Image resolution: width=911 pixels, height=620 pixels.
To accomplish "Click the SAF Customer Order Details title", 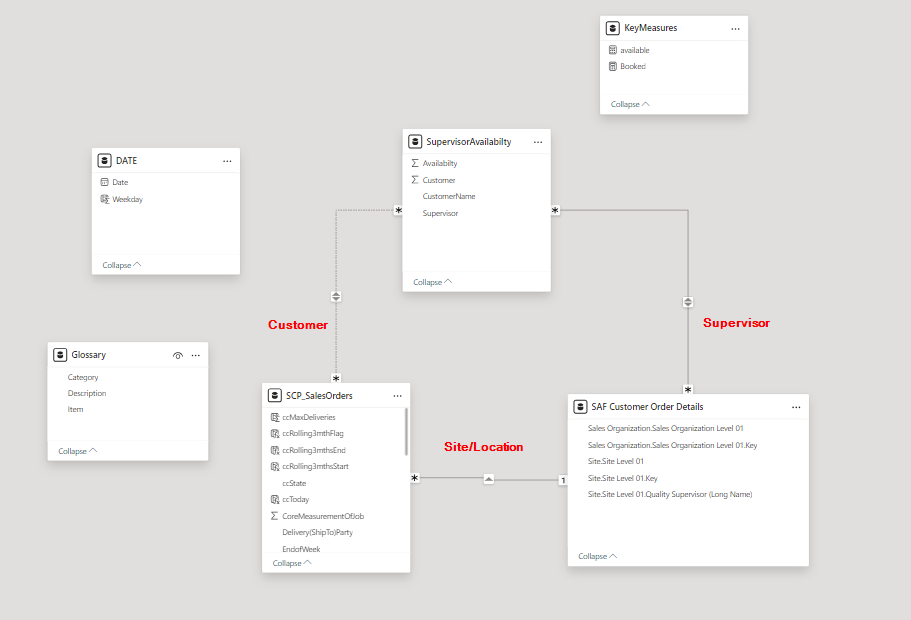I will tap(647, 407).
